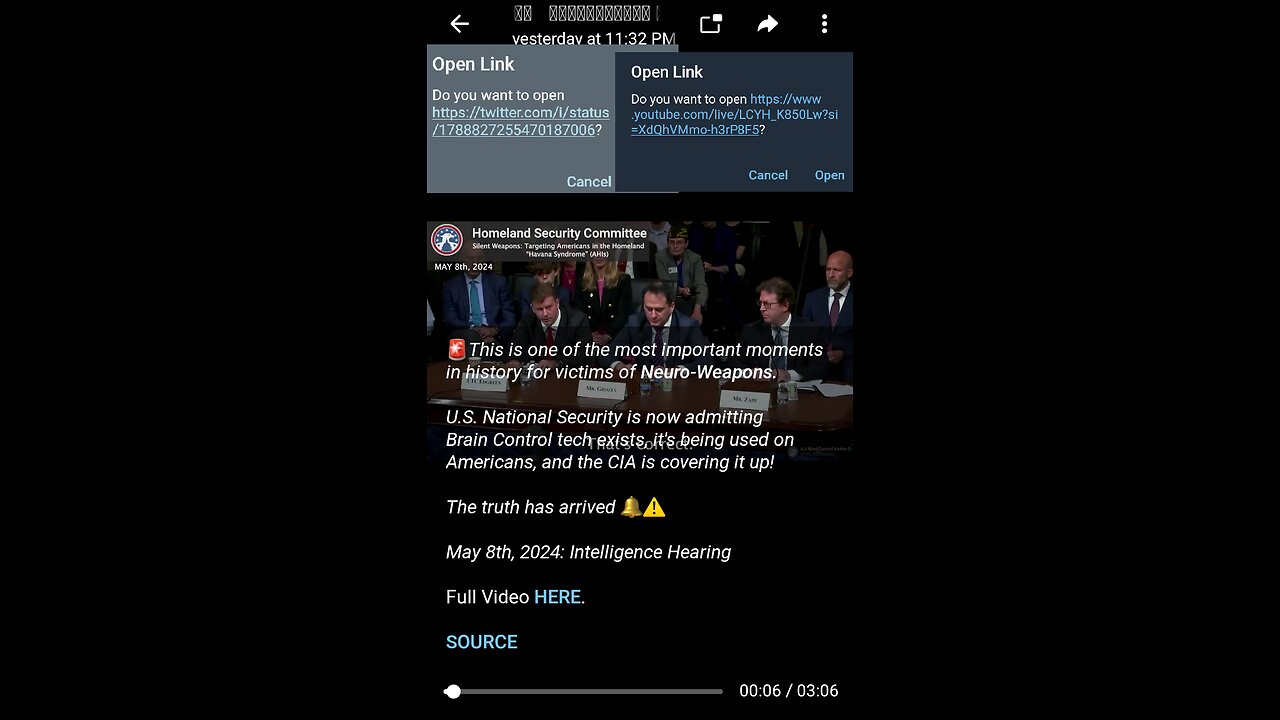1280x720 pixels.
Task: Follow the HERE full video link
Action: (x=557, y=597)
